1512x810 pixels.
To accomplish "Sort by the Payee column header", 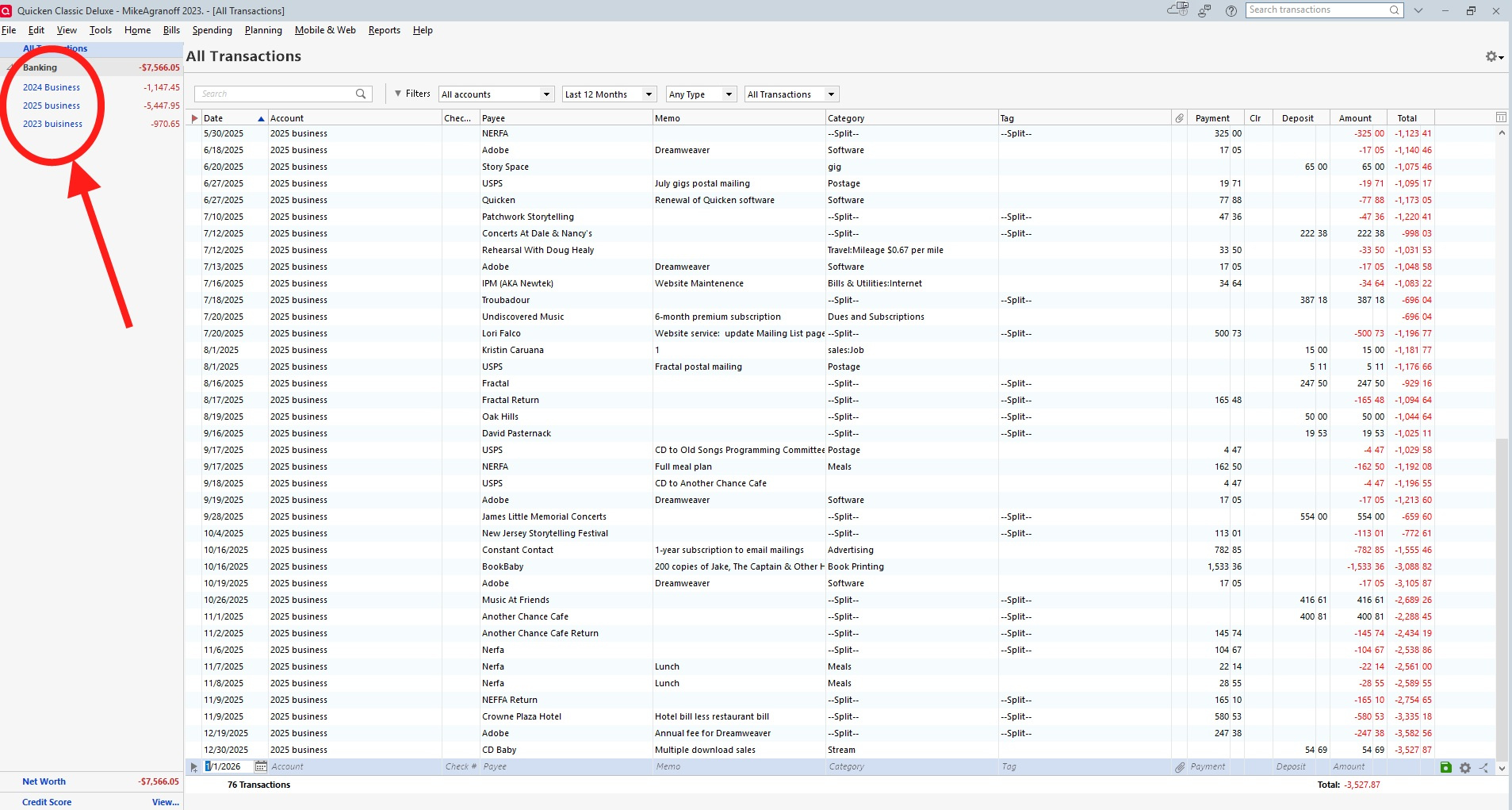I will point(566,118).
